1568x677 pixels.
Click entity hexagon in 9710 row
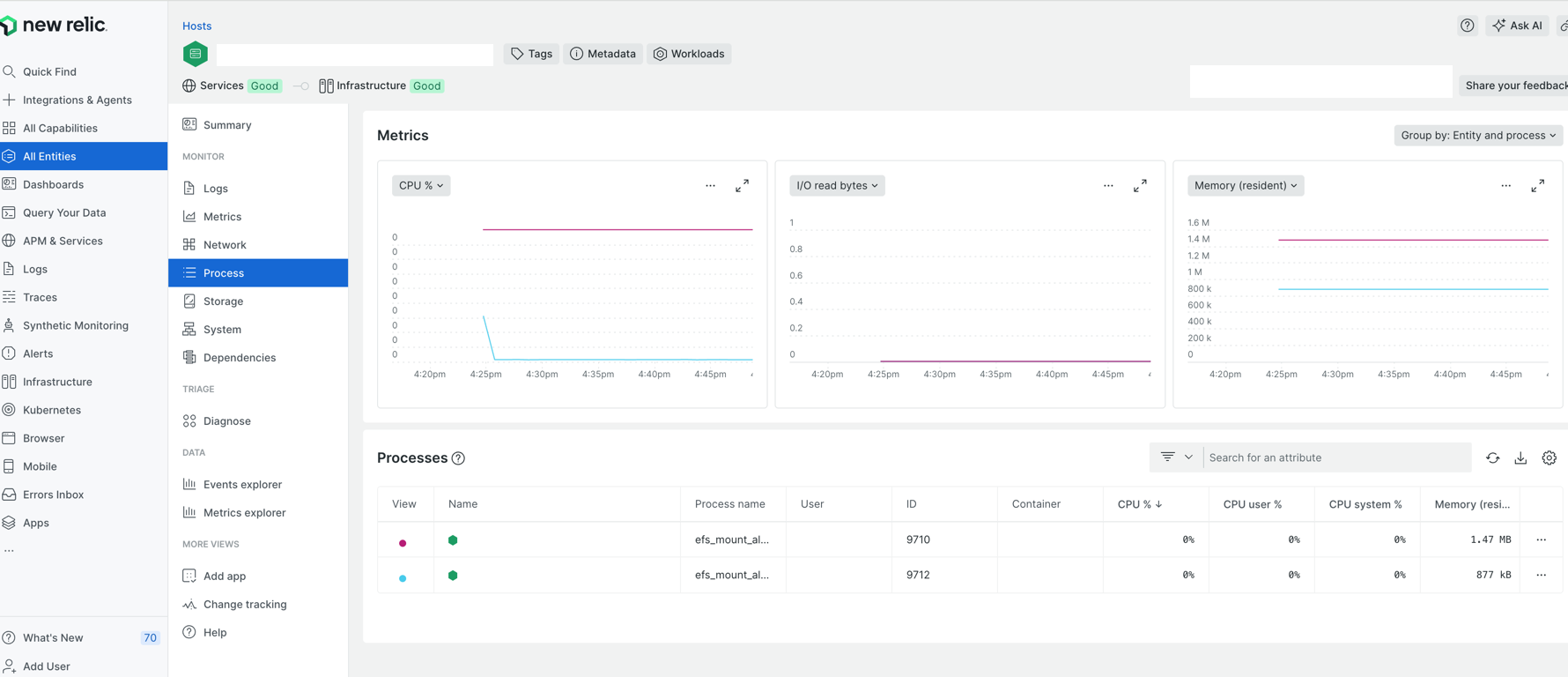pos(453,539)
